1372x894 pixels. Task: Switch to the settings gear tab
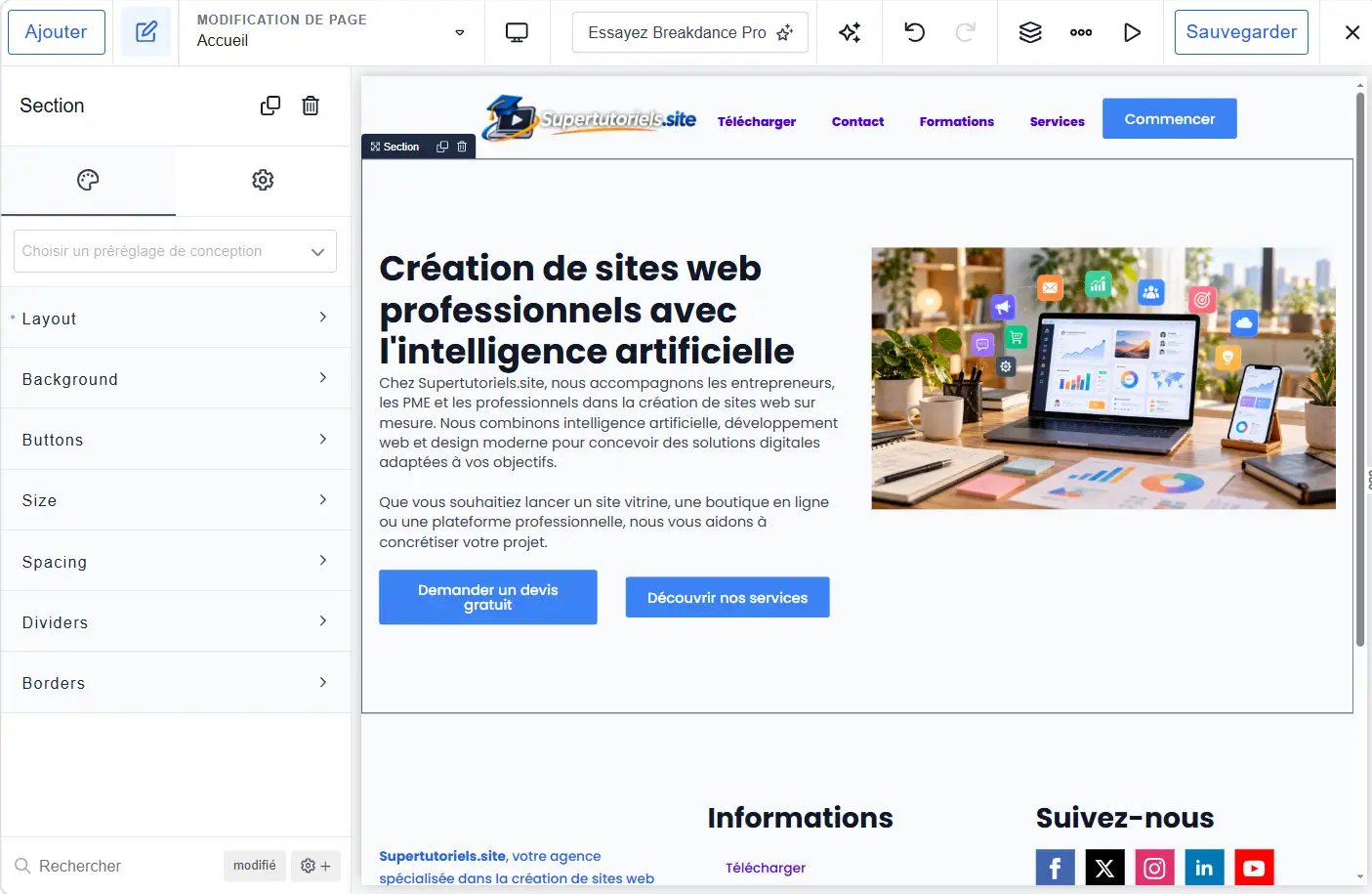tap(263, 180)
